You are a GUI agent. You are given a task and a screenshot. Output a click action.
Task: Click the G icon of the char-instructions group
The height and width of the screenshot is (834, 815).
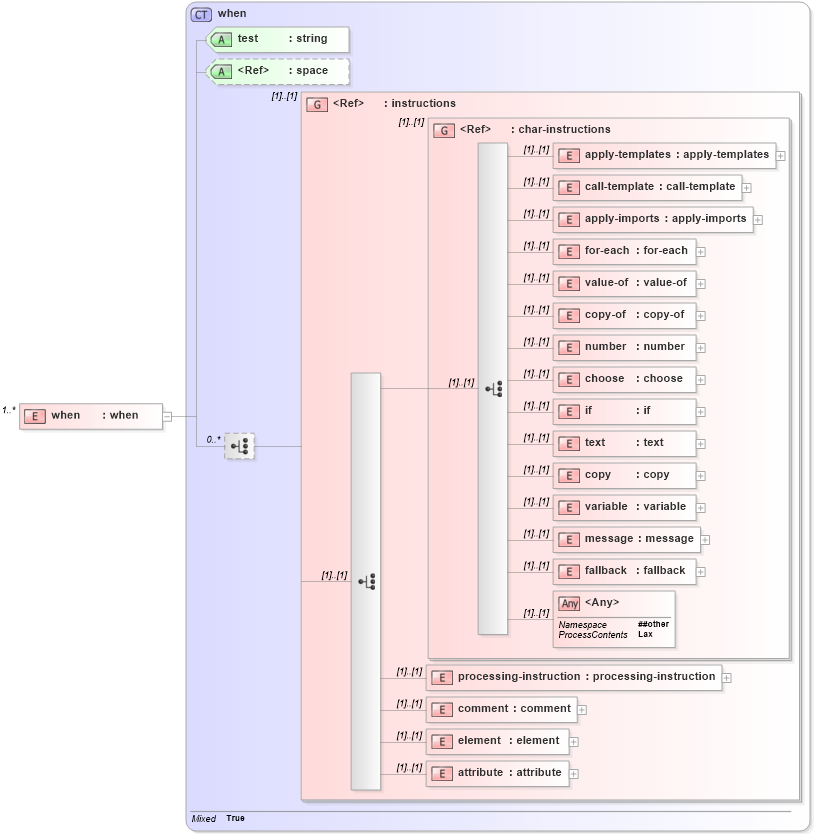point(444,129)
